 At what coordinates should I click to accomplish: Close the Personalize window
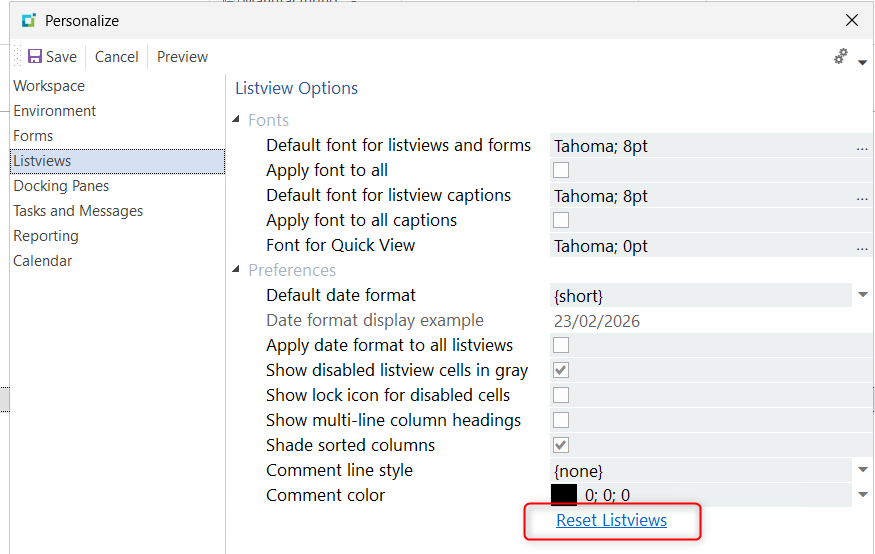coord(851,20)
